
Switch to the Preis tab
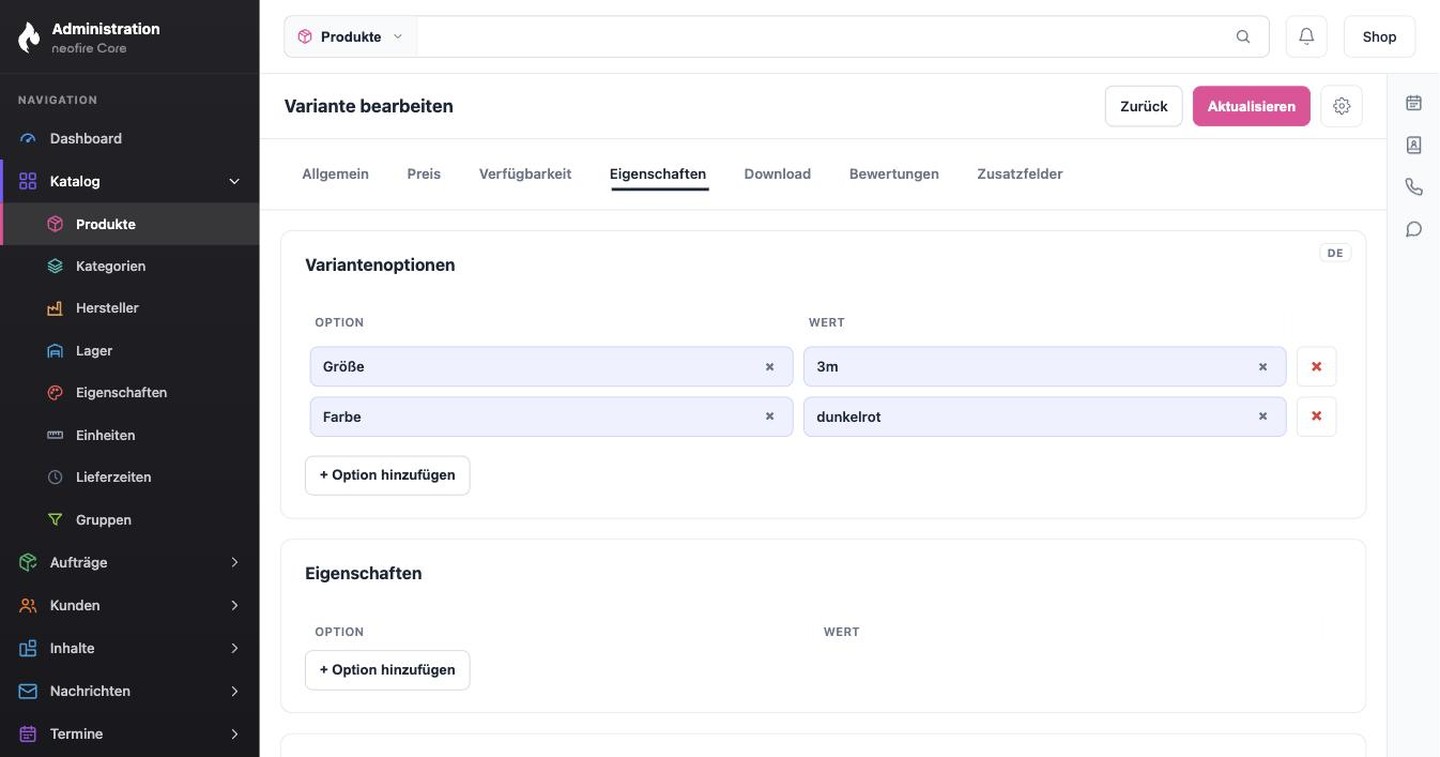pyautogui.click(x=424, y=174)
